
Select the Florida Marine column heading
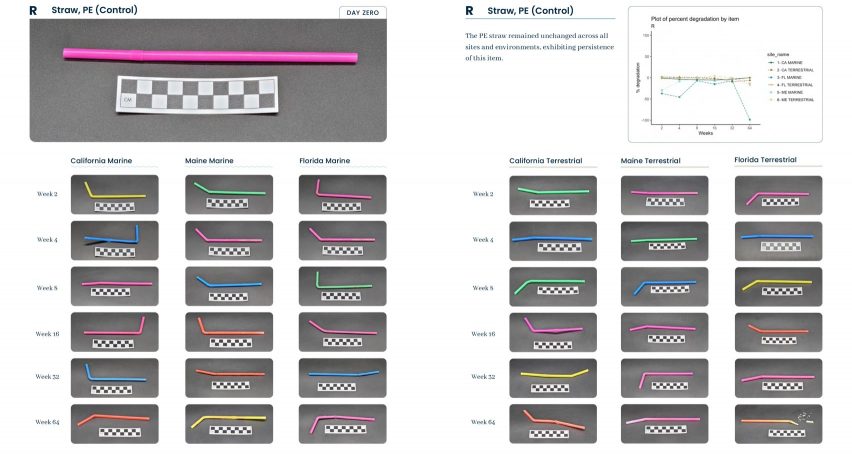point(324,161)
